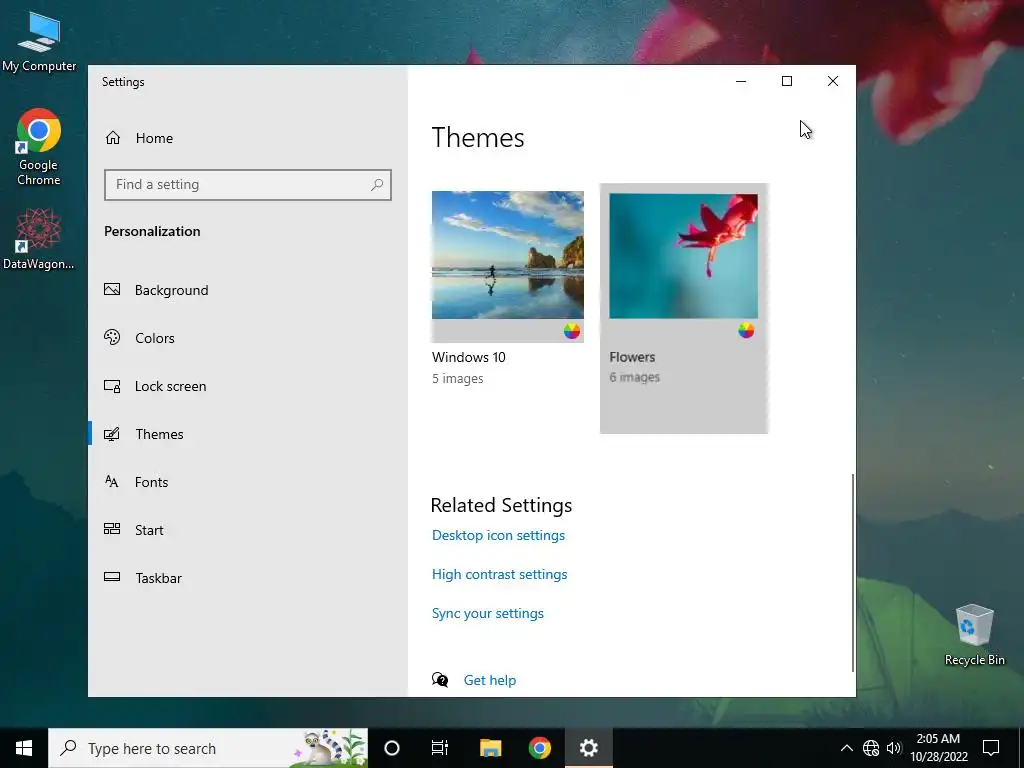Image resolution: width=1024 pixels, height=768 pixels.
Task: Click the Settings gear in taskbar
Action: click(x=588, y=748)
